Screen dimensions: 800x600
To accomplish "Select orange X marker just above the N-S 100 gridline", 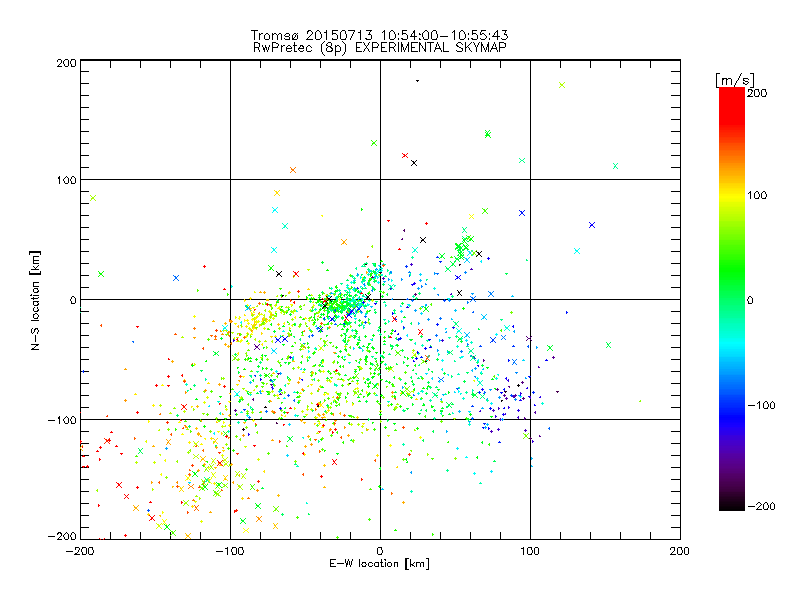I will (293, 170).
